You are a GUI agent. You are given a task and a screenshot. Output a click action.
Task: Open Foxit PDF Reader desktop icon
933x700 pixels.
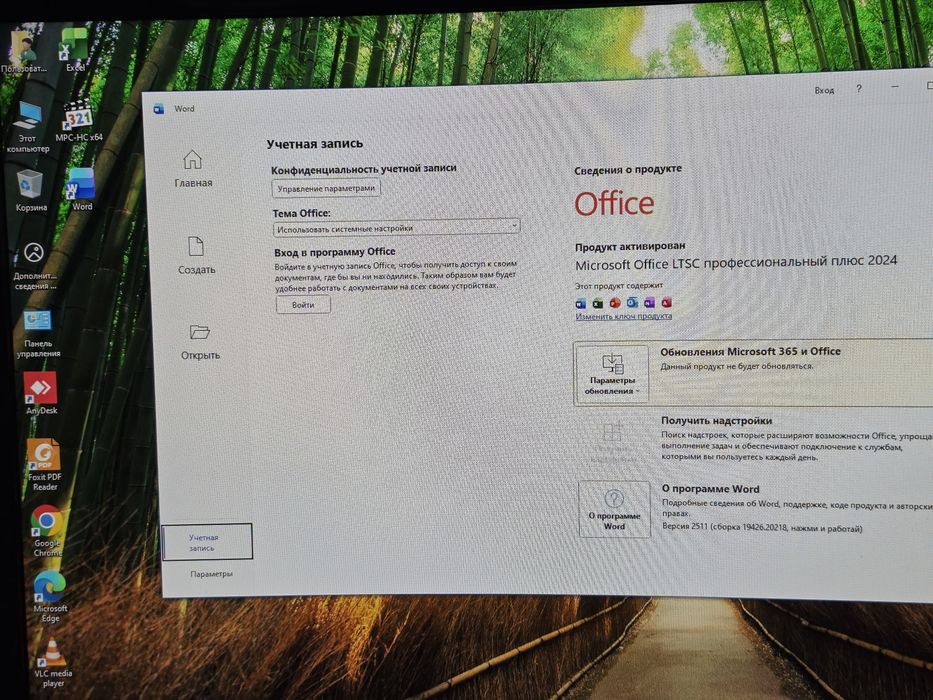tap(43, 455)
